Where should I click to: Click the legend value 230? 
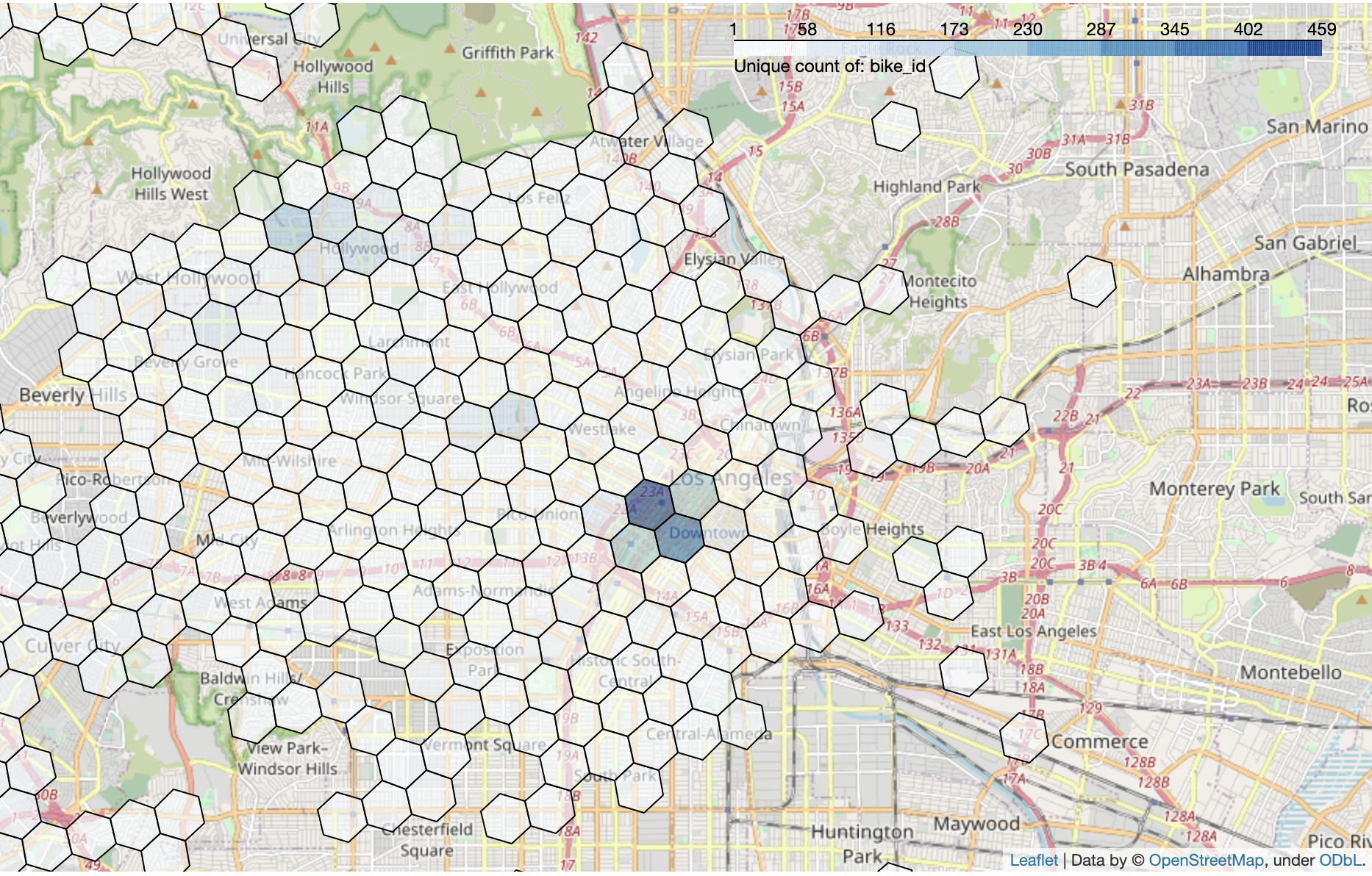[x=1027, y=29]
